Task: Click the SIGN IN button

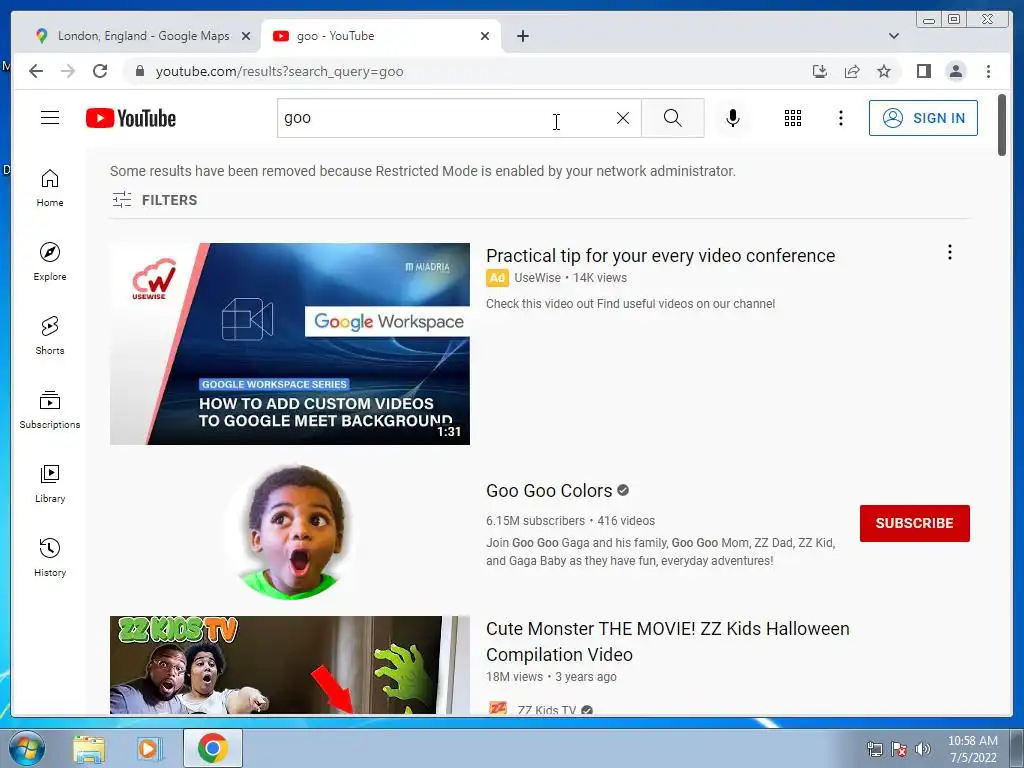Action: [x=923, y=118]
